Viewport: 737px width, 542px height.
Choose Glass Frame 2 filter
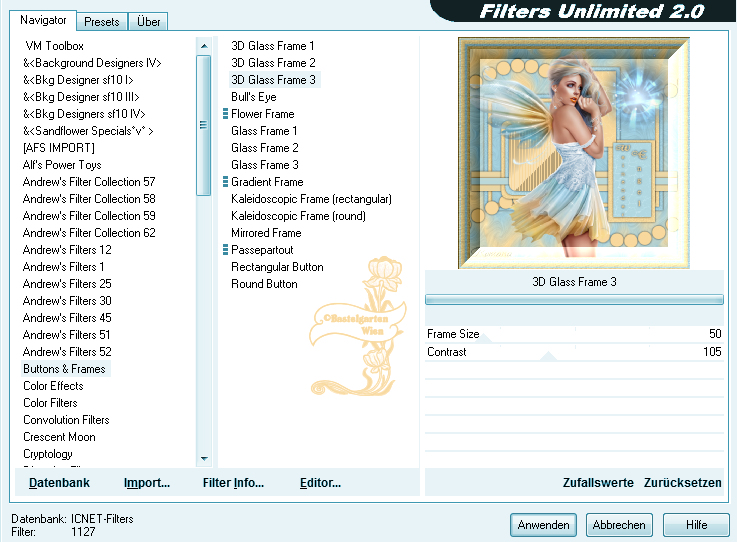[x=265, y=148]
